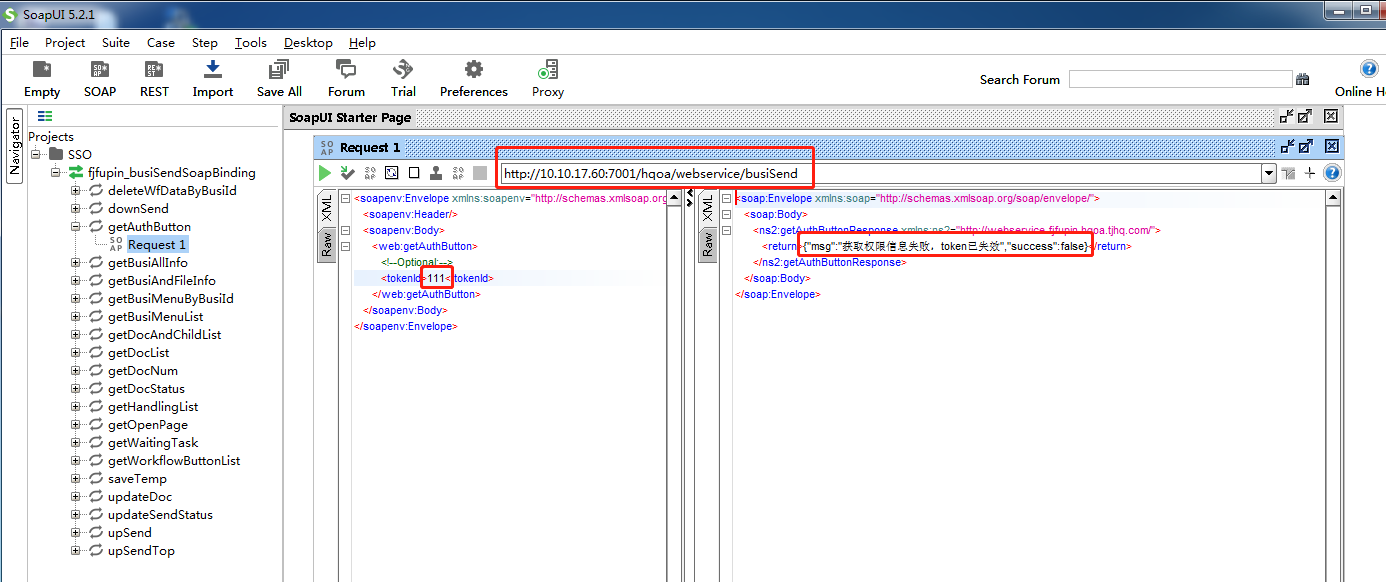Switch response viewer to Raw tab
Viewport: 1386px width, 582px height.
(x=707, y=244)
